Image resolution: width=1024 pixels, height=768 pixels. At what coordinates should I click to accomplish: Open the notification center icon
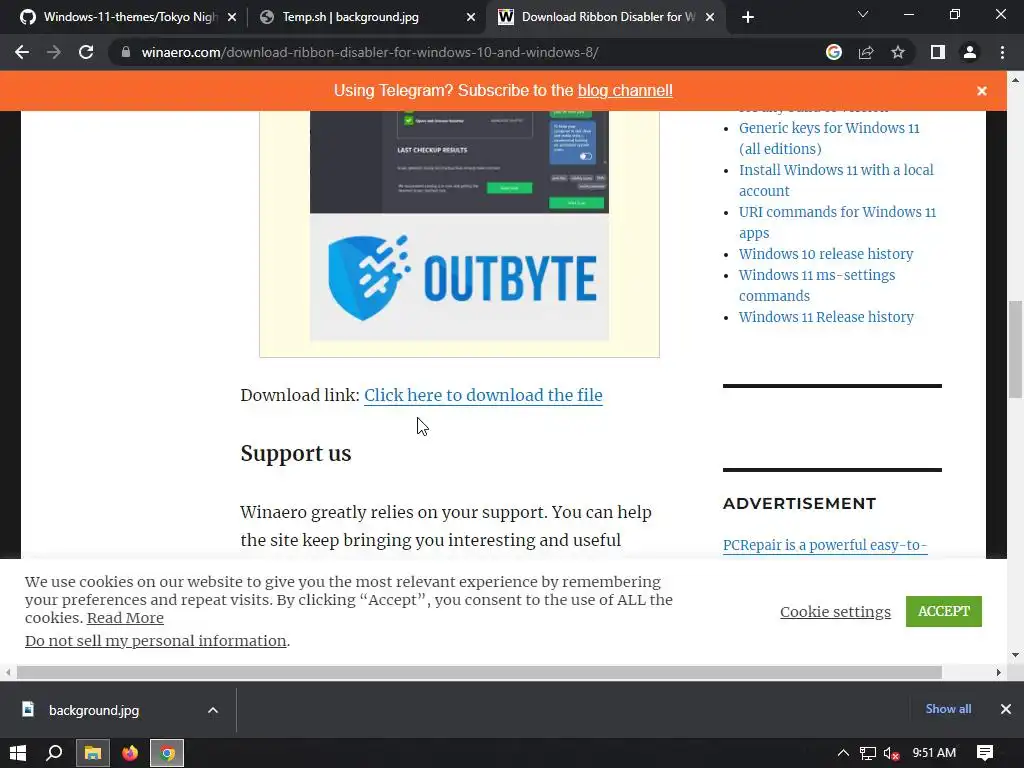click(x=985, y=753)
